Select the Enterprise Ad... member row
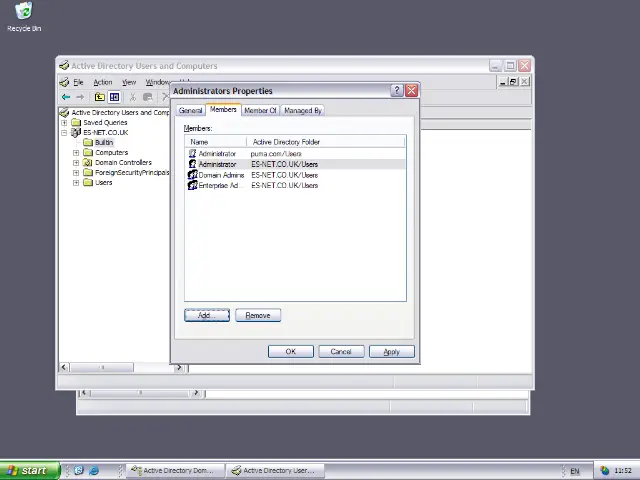Screen dimensions: 640x480 [295, 185]
